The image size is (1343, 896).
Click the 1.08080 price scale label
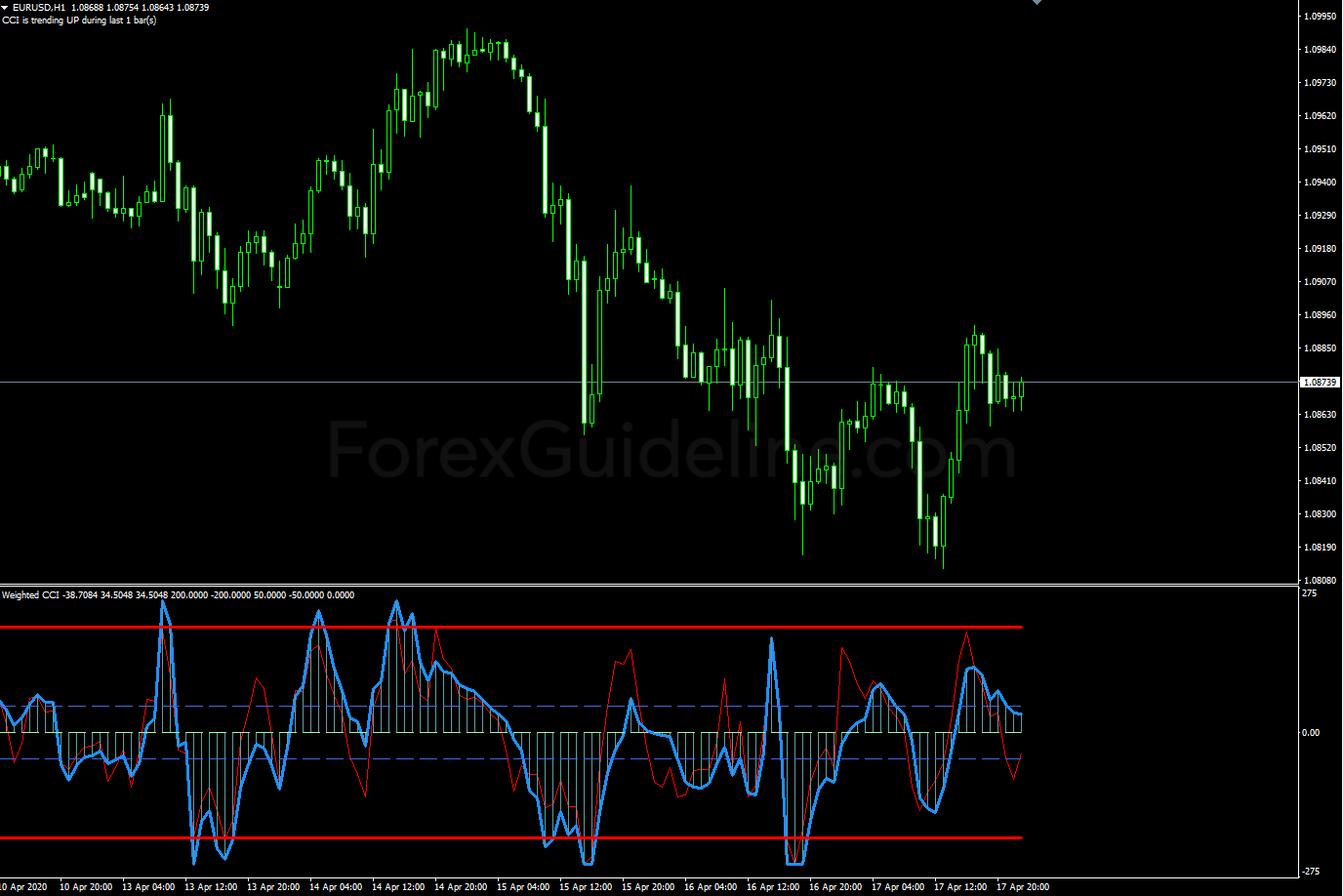click(1320, 580)
